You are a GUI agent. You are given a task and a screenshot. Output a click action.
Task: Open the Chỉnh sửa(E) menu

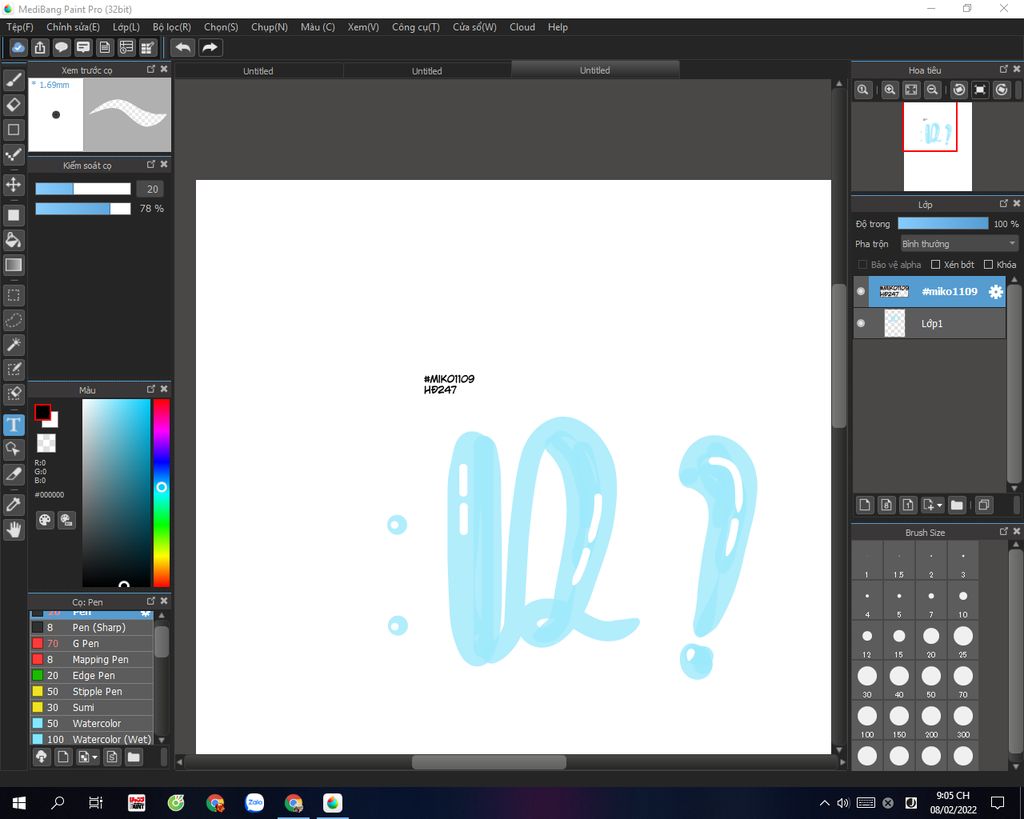(73, 27)
